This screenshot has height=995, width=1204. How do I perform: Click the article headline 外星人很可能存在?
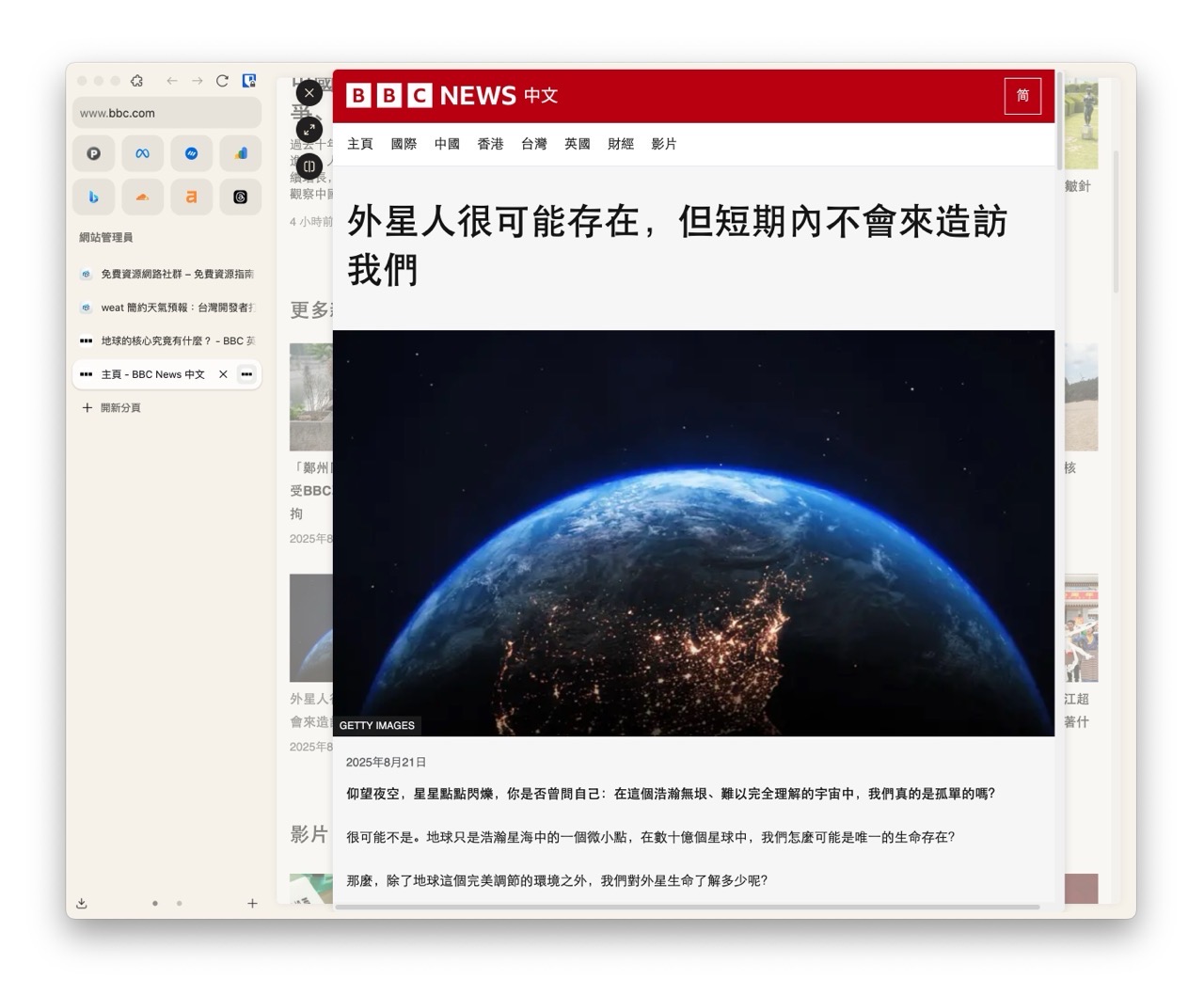pyautogui.click(x=676, y=246)
